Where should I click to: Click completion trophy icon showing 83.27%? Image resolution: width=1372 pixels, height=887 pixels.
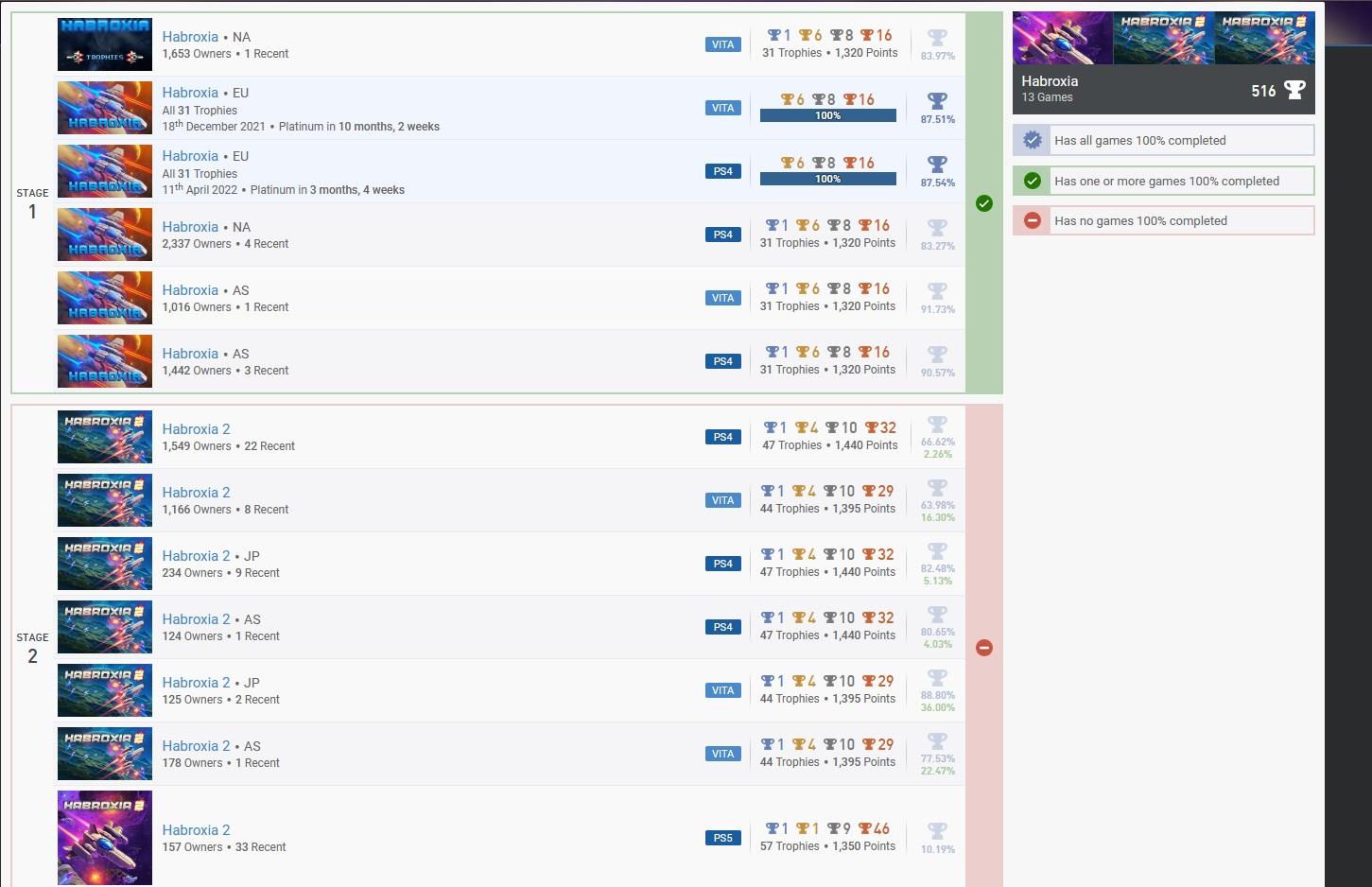click(x=937, y=228)
